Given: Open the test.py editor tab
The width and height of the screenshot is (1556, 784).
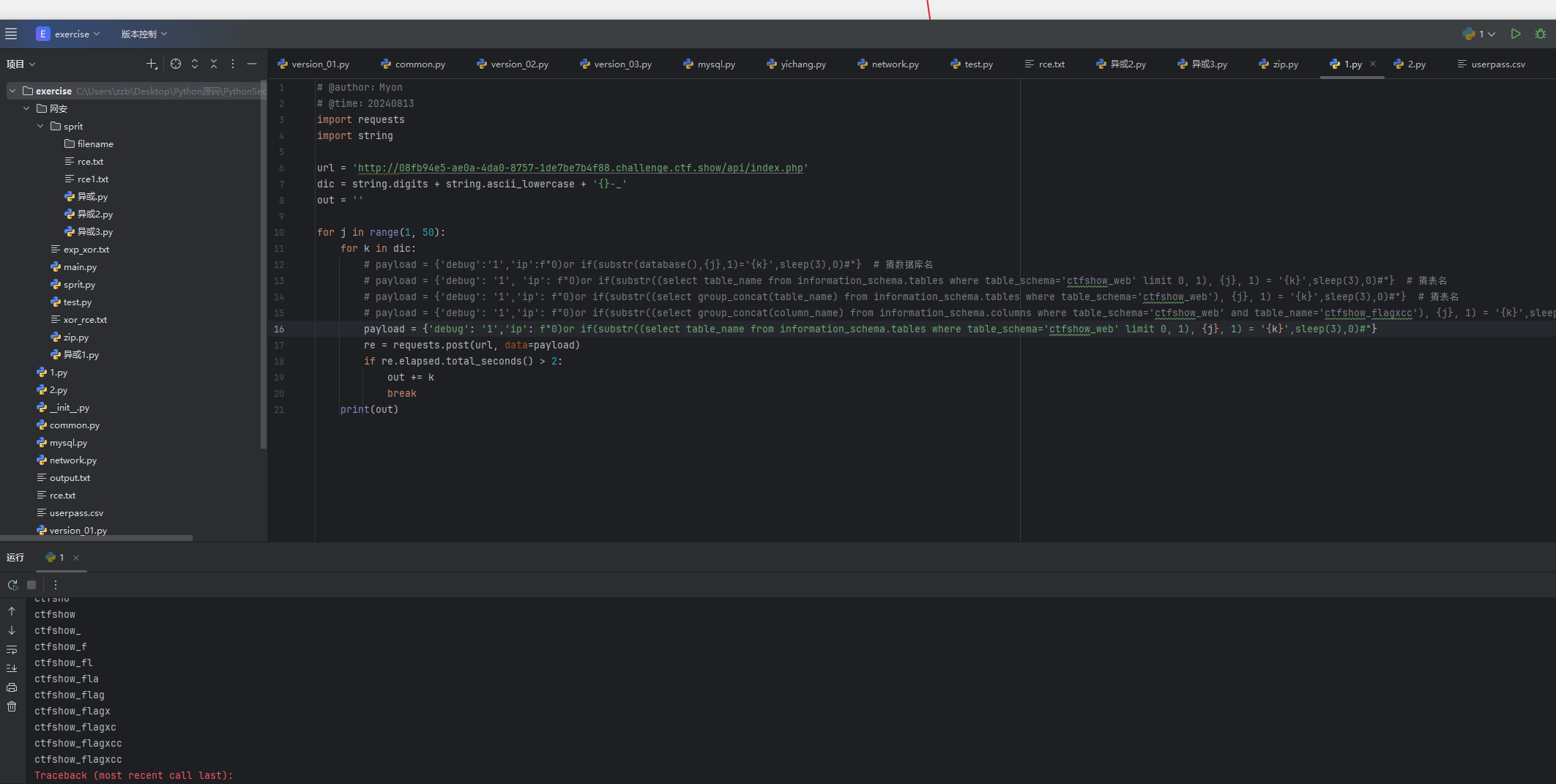Looking at the screenshot, I should point(972,64).
